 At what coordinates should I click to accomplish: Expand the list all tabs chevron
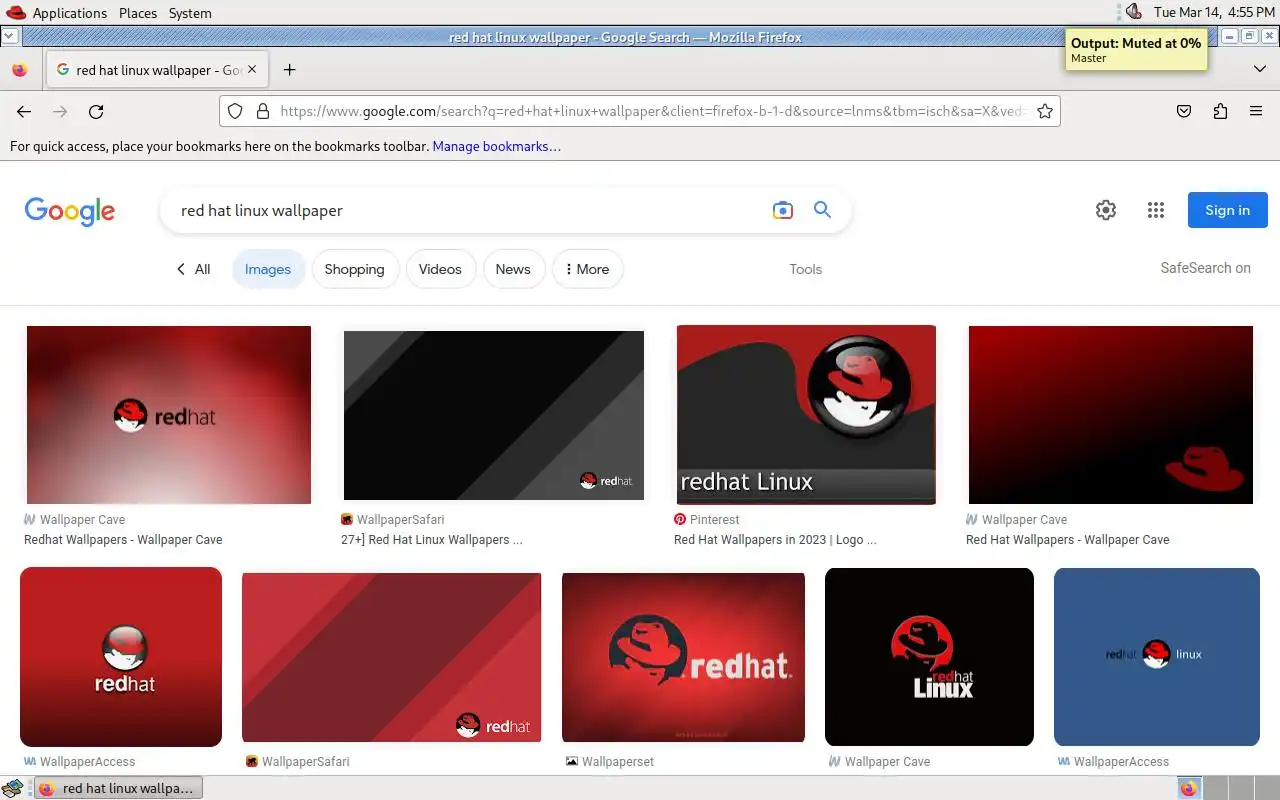1260,69
